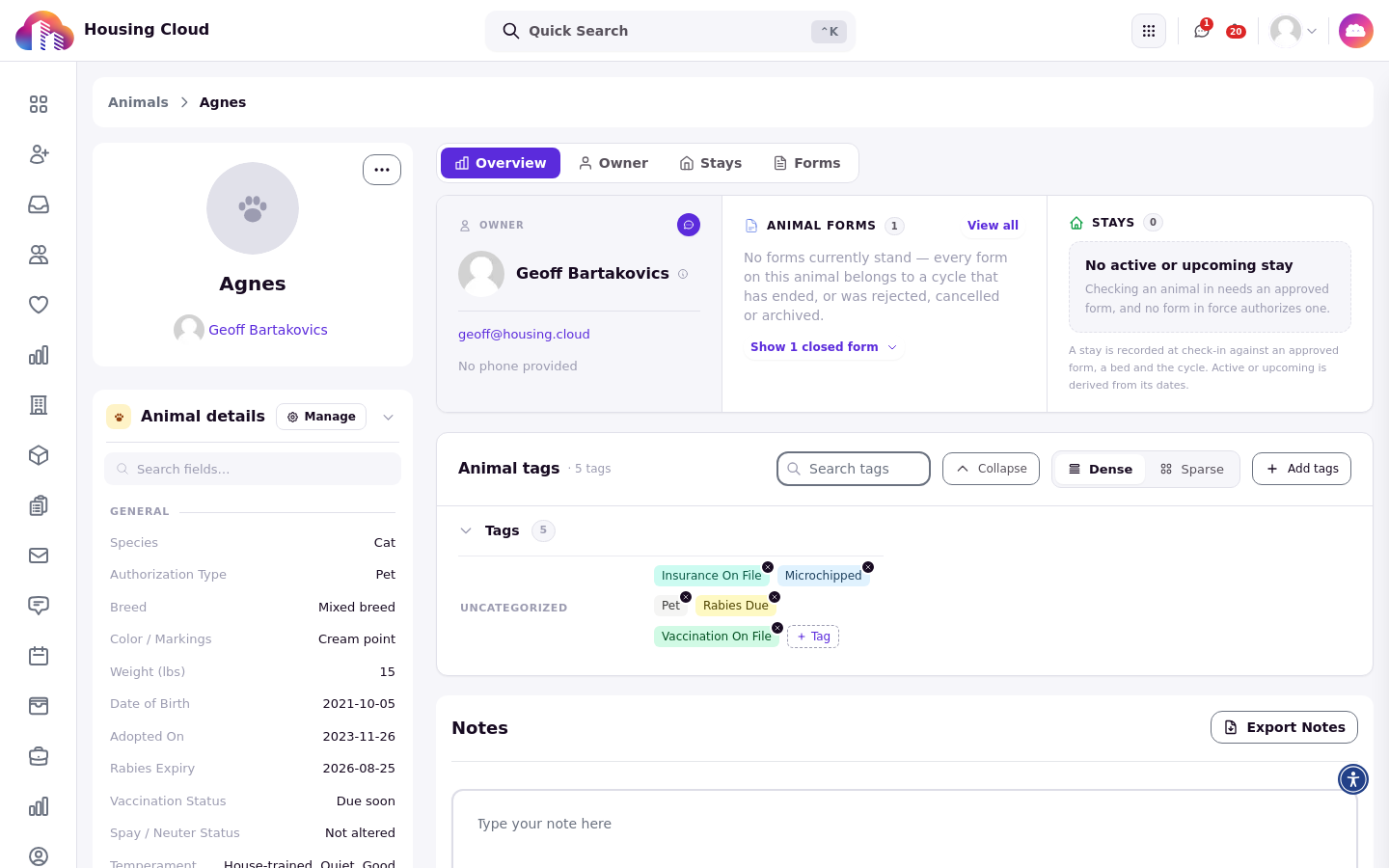
Task: Switch to the Stays tab
Action: [x=711, y=163]
